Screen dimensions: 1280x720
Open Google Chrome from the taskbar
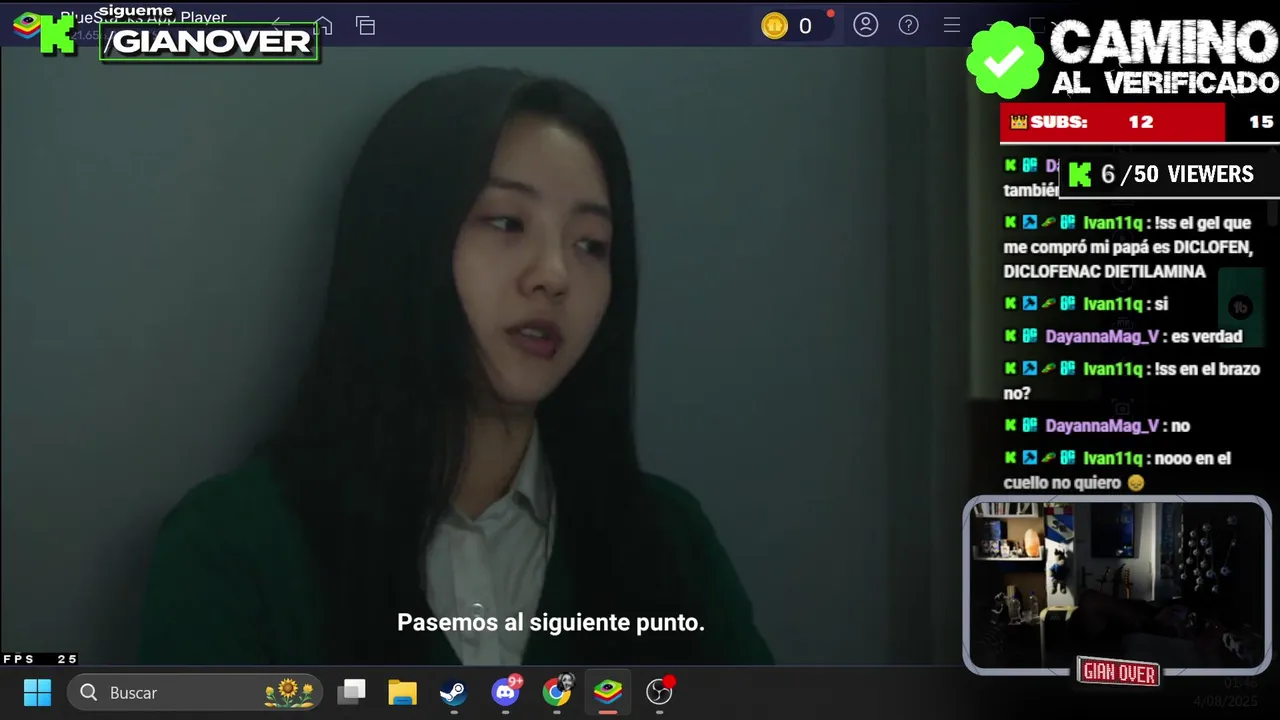(557, 692)
